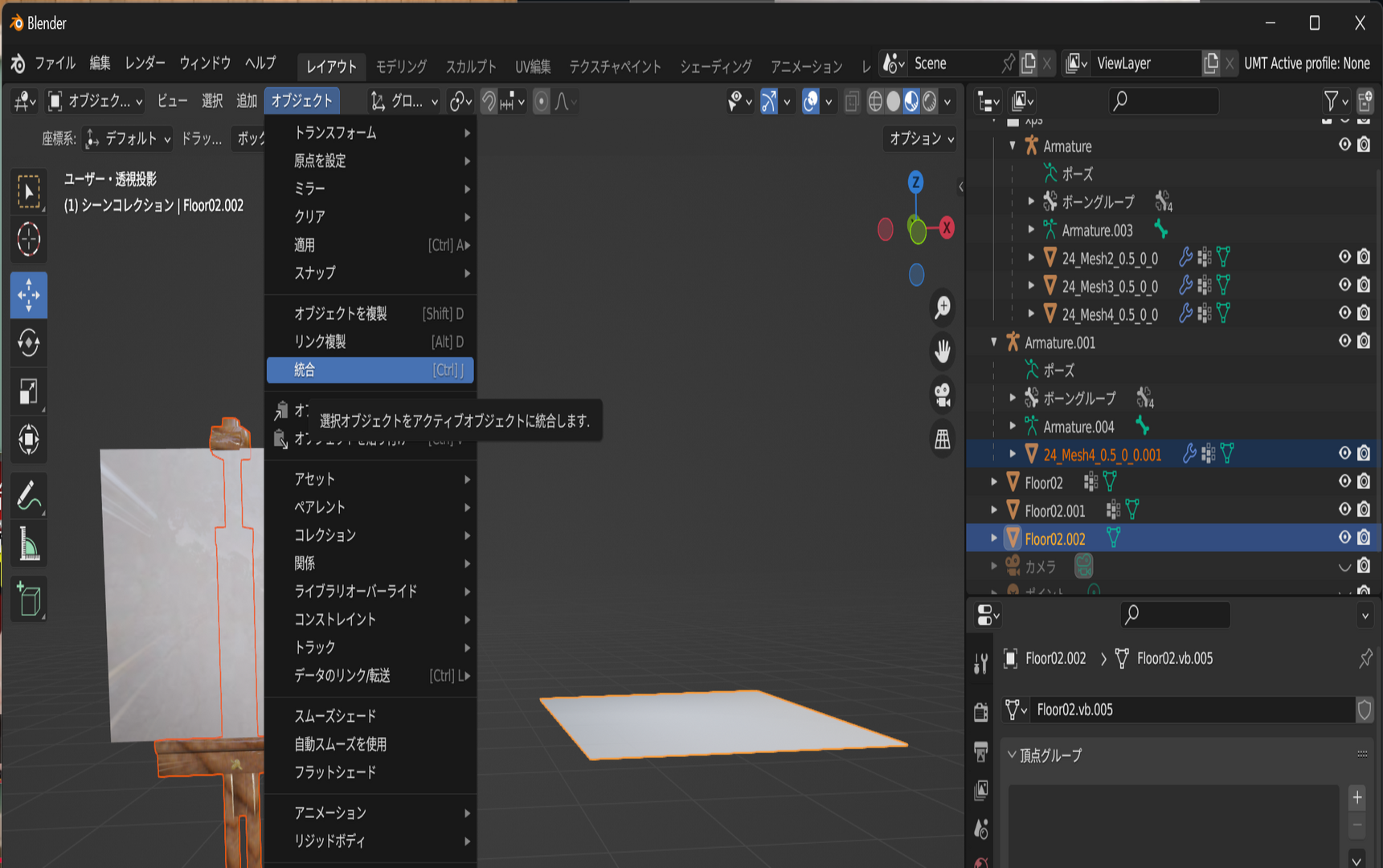The image size is (1383, 868).
Task: Choose オブジェクトを複製 menu entry
Action: tap(370, 313)
